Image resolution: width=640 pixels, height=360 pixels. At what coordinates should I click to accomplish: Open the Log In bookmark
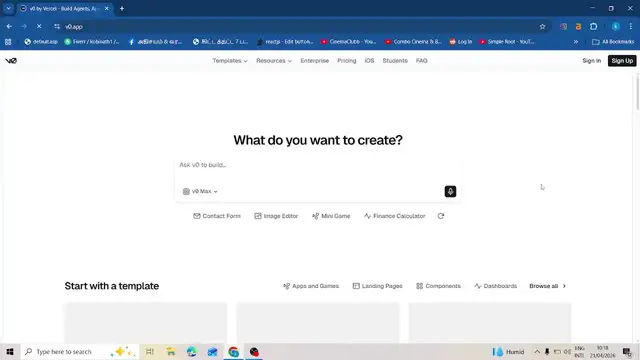[461, 42]
